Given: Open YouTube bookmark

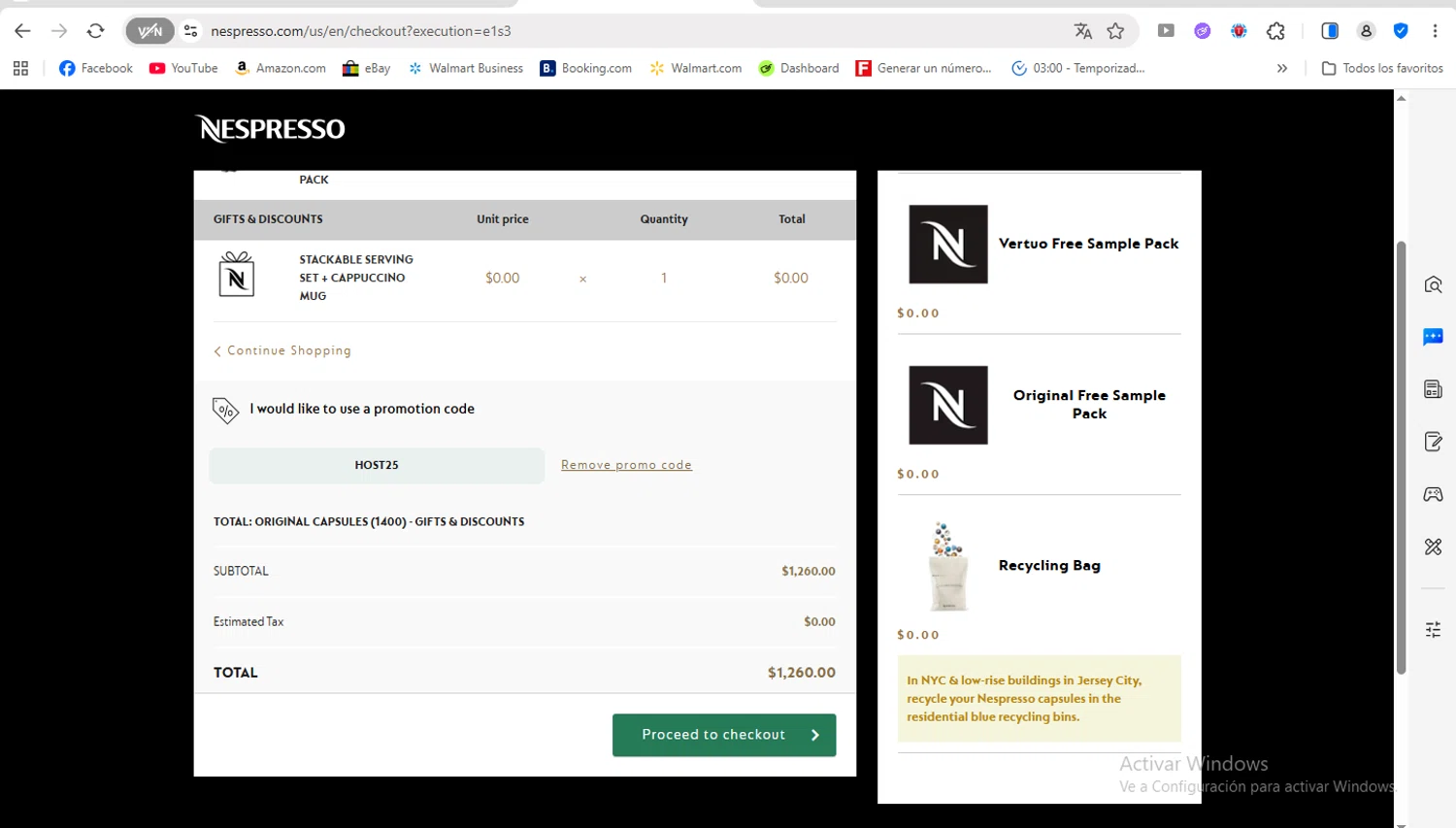Looking at the screenshot, I should (x=183, y=68).
